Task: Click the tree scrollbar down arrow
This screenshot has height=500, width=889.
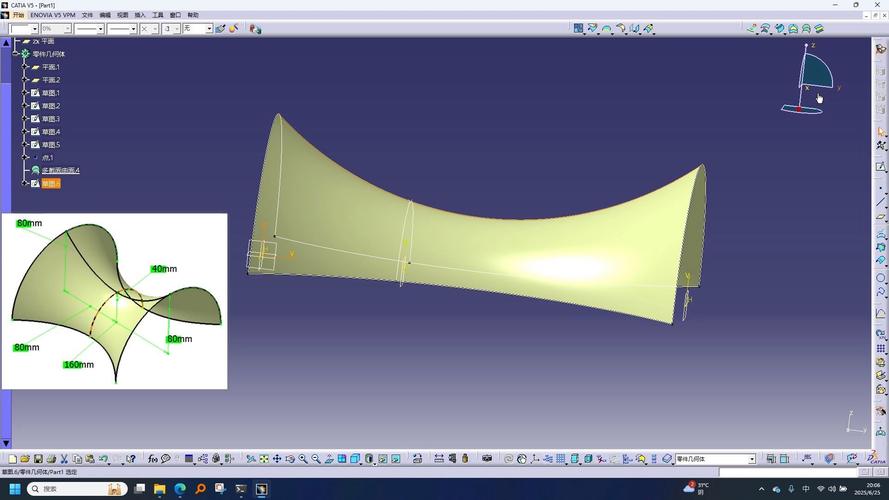Action: pyautogui.click(x=6, y=443)
